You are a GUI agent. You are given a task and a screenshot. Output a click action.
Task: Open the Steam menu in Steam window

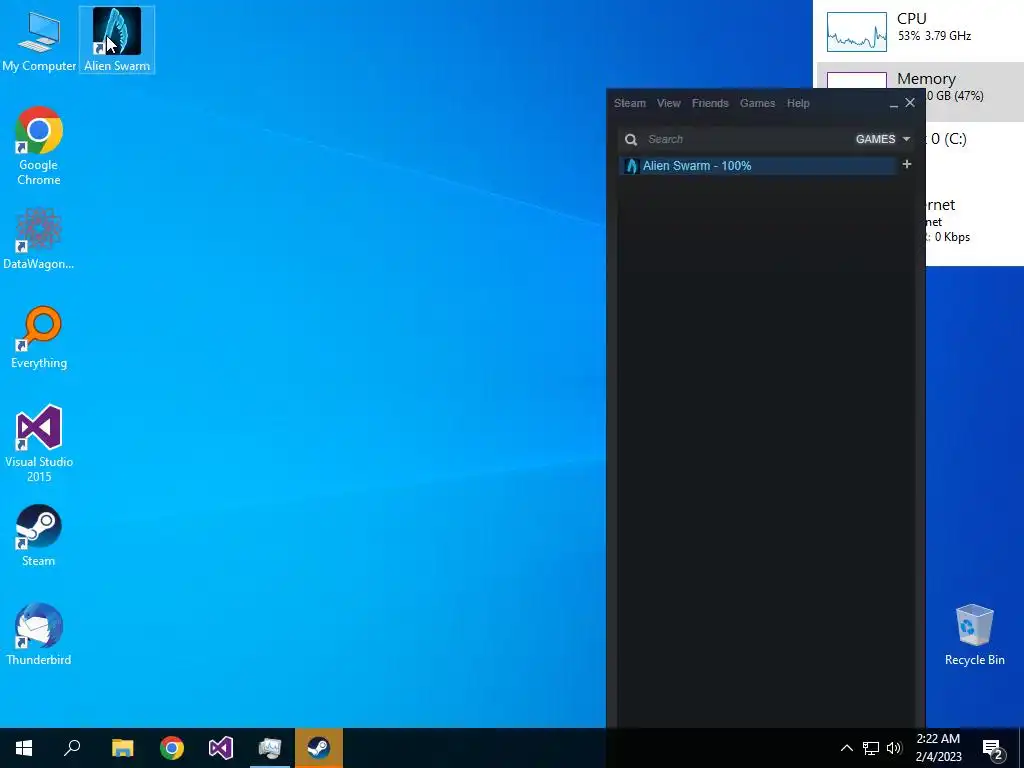(x=630, y=103)
